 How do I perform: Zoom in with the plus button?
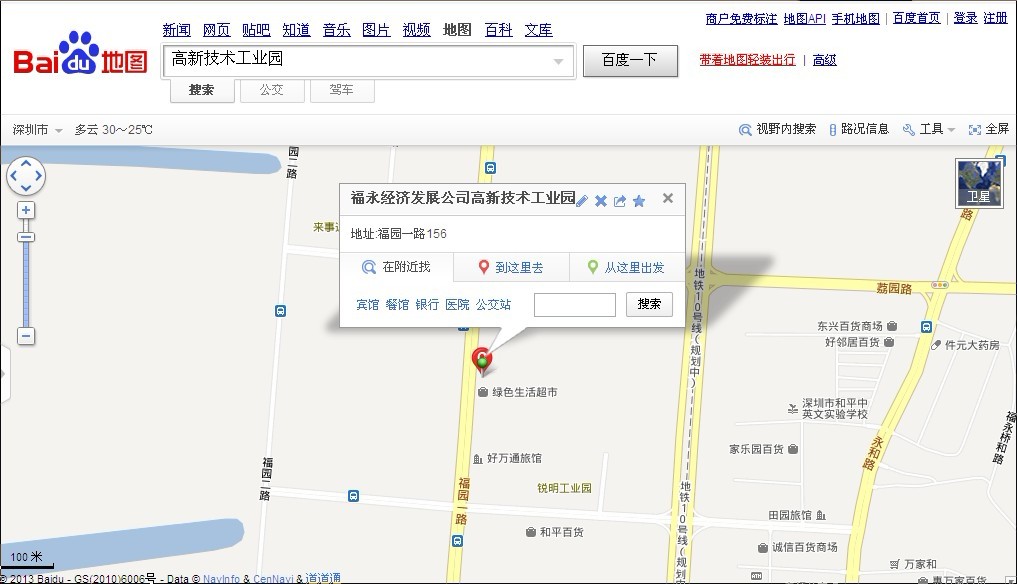coord(26,210)
